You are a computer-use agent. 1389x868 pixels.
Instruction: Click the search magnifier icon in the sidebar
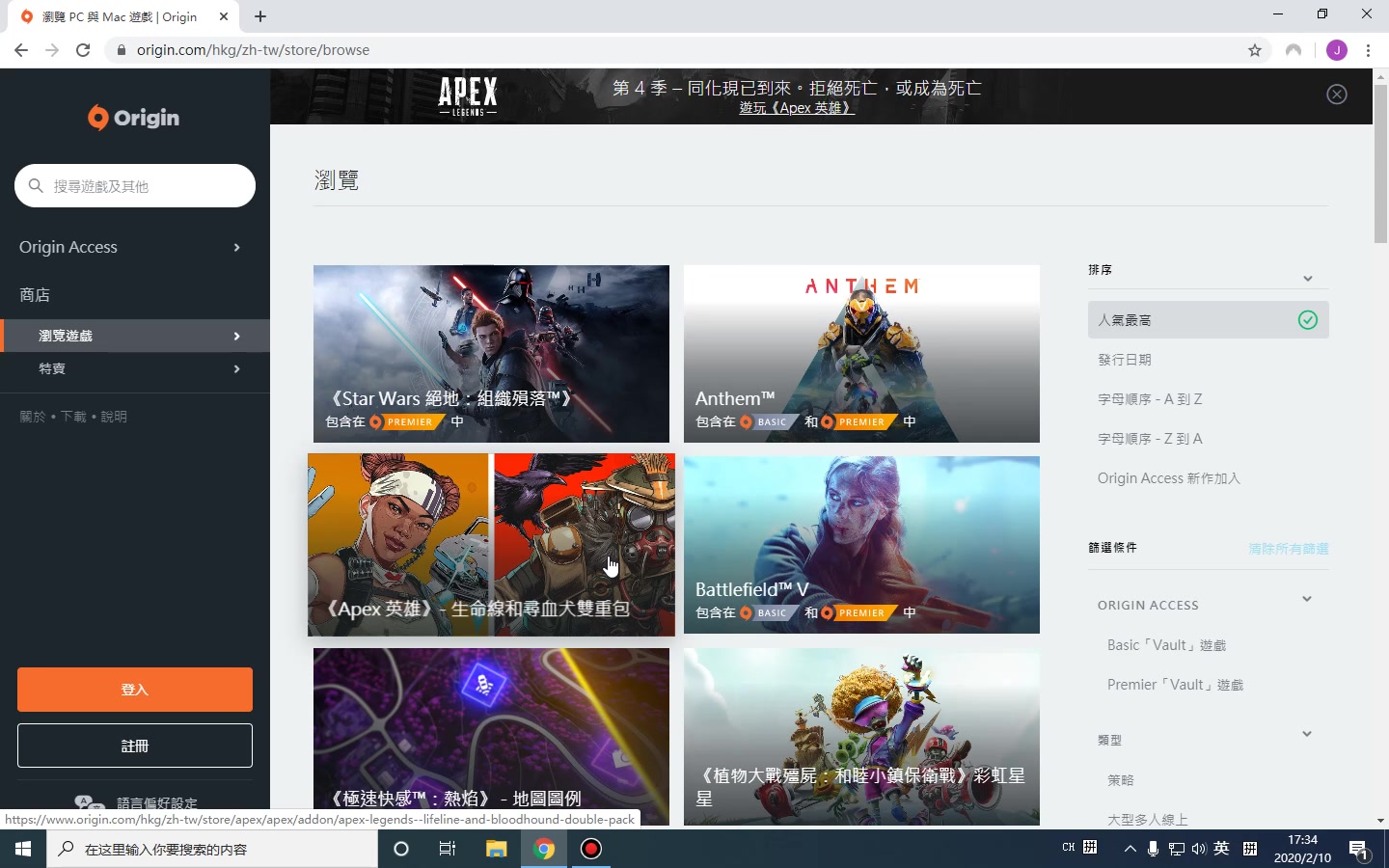click(36, 185)
